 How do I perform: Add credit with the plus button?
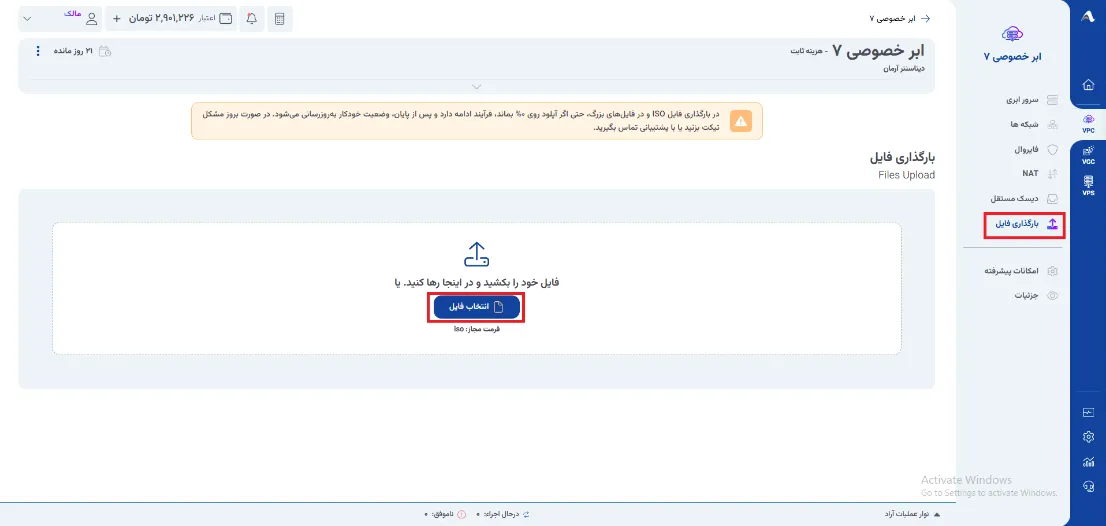[116, 19]
